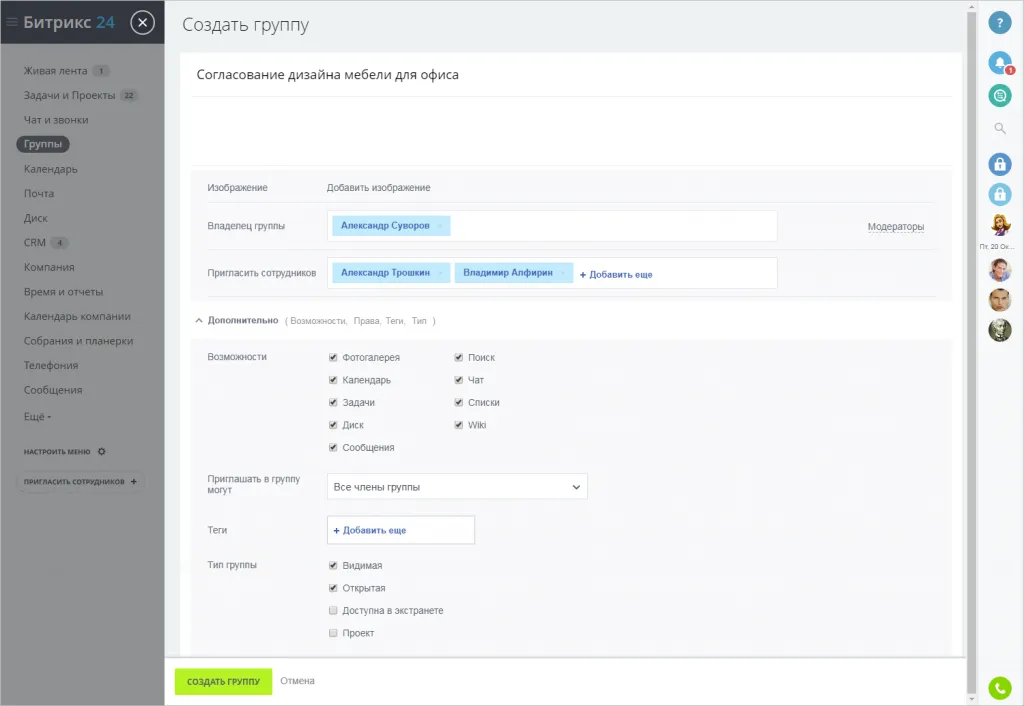Image resolution: width=1024 pixels, height=706 pixels.
Task: Expand the Ещё menu in sidebar
Action: pos(37,415)
